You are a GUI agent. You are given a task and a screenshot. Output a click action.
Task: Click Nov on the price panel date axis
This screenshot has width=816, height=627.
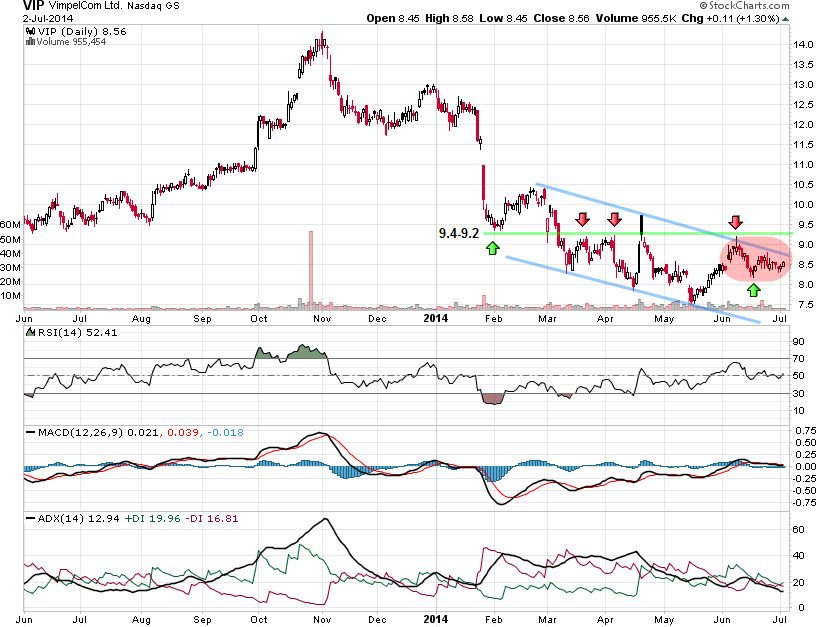(322, 319)
